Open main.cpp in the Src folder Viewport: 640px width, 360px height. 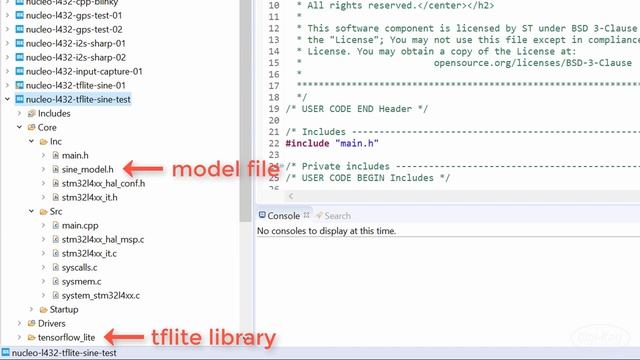coord(80,225)
